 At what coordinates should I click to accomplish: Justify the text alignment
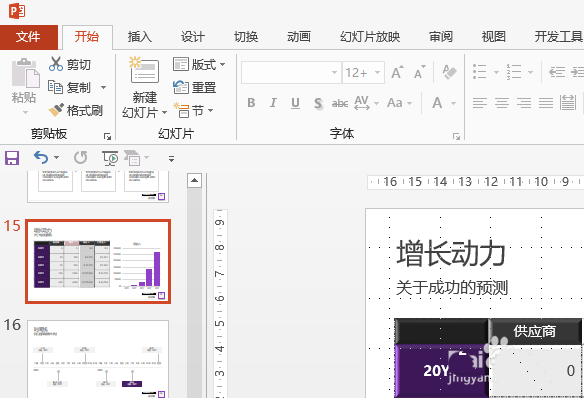[x=546, y=103]
